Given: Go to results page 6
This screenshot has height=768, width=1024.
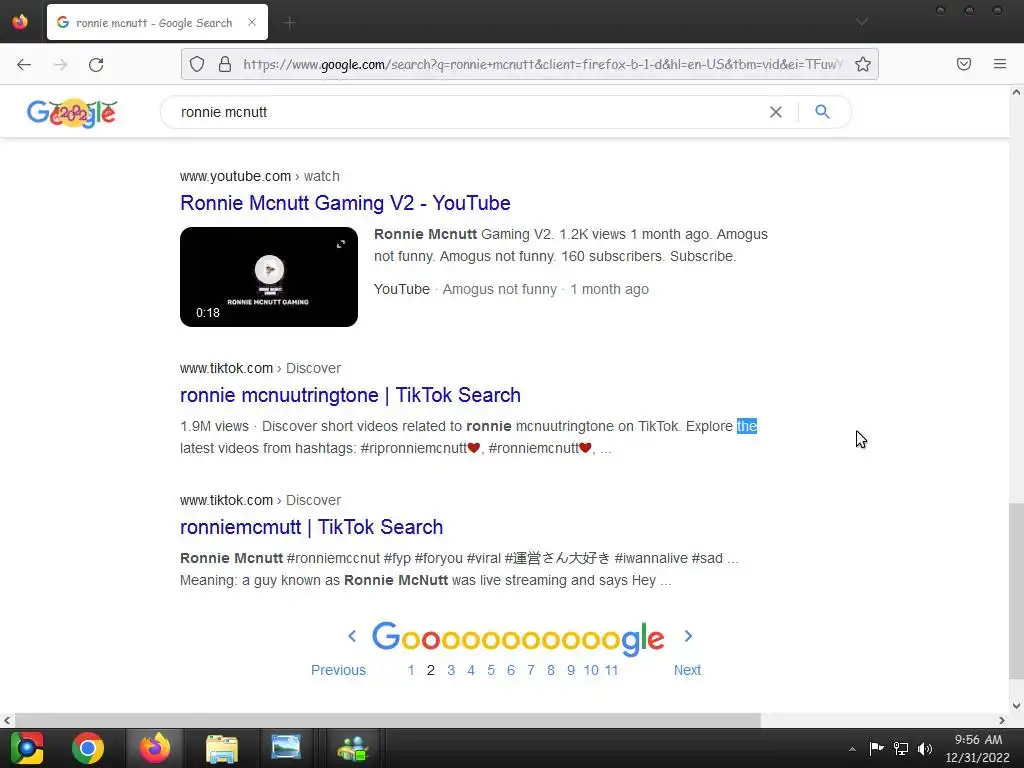Looking at the screenshot, I should click(511, 670).
